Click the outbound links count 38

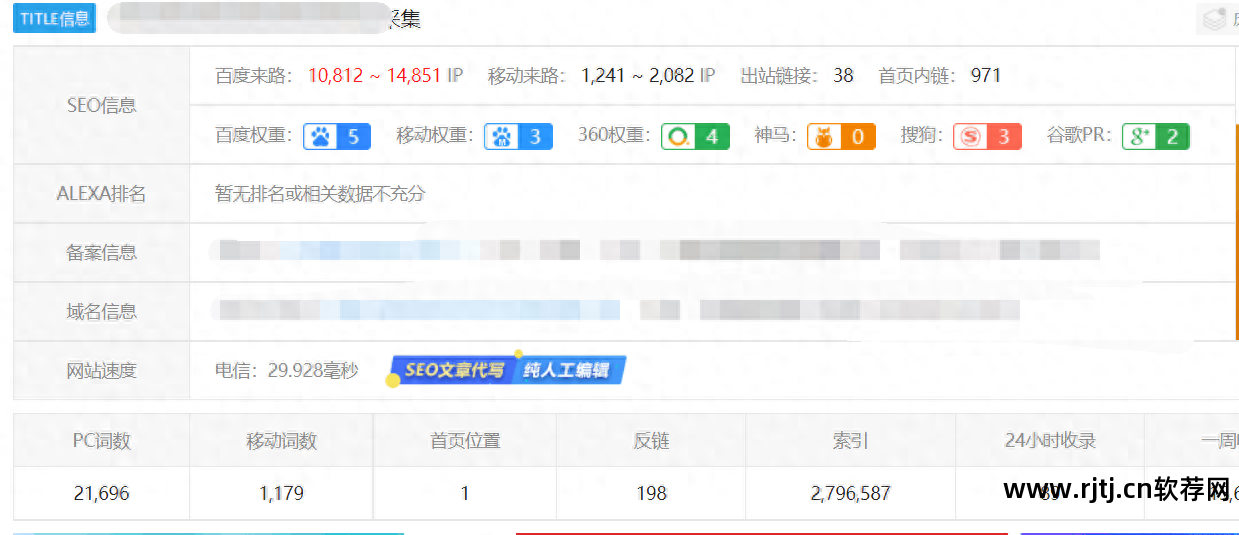click(x=843, y=76)
